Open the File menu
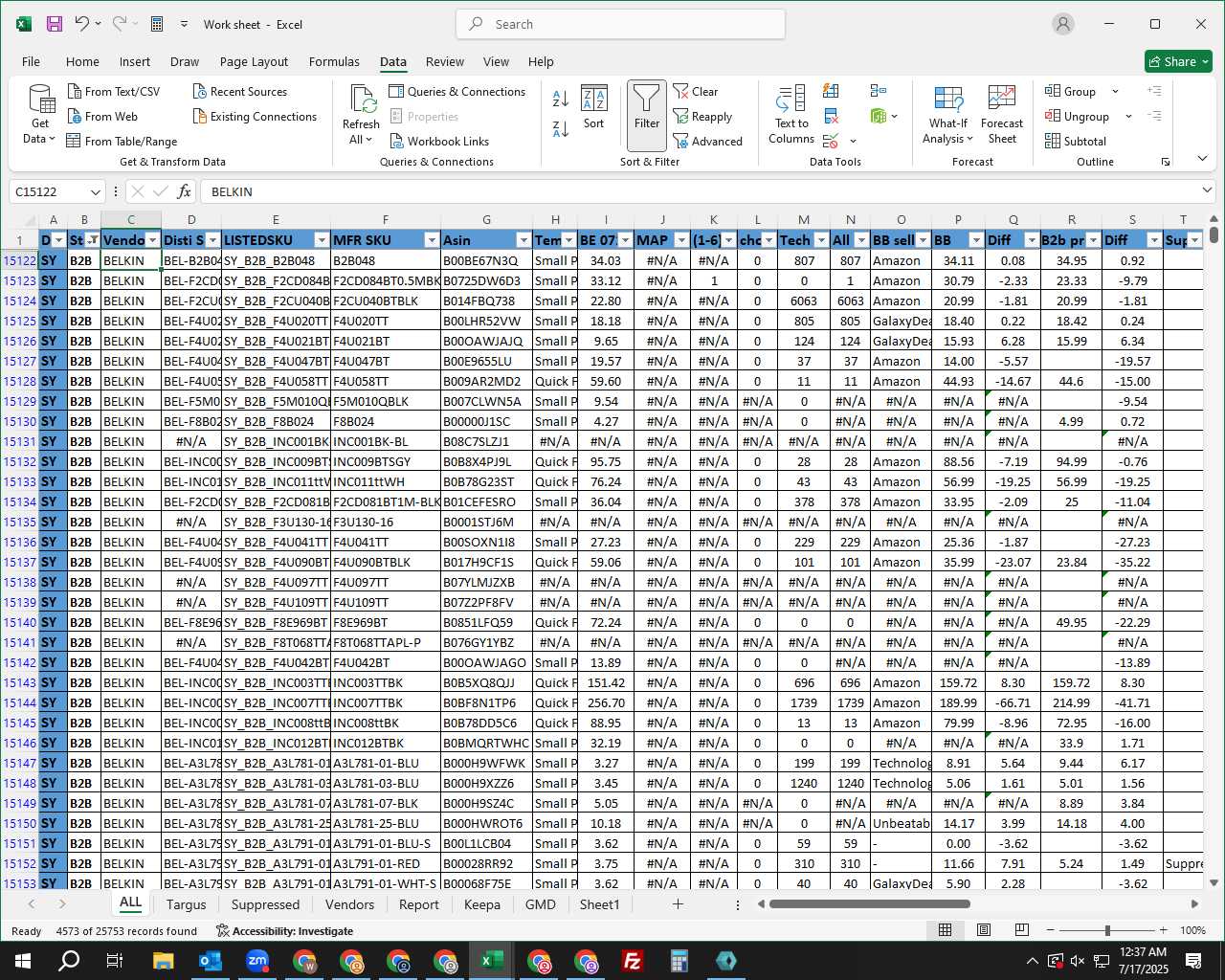This screenshot has width=1225, height=980. coord(31,61)
